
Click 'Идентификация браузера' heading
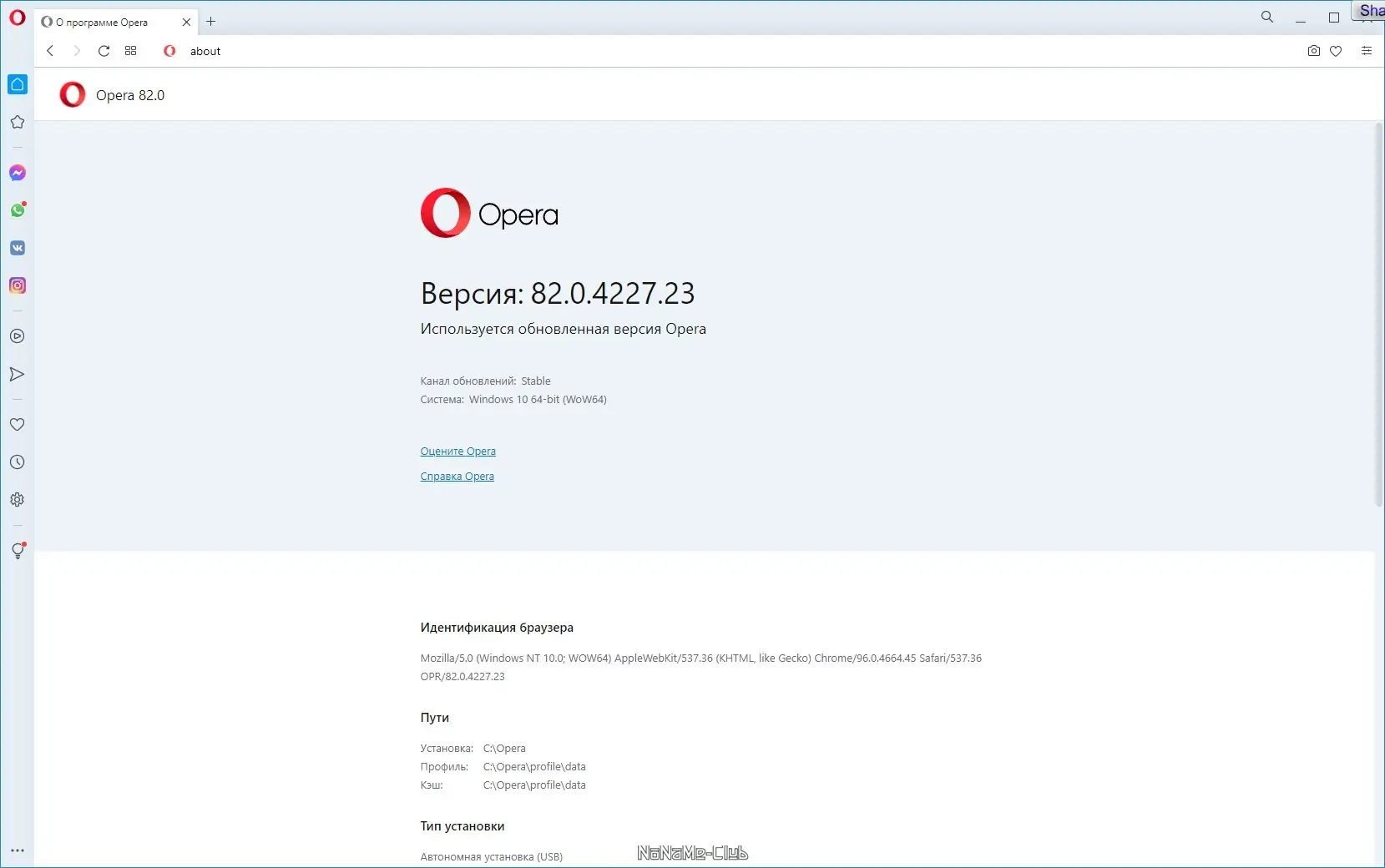point(497,628)
